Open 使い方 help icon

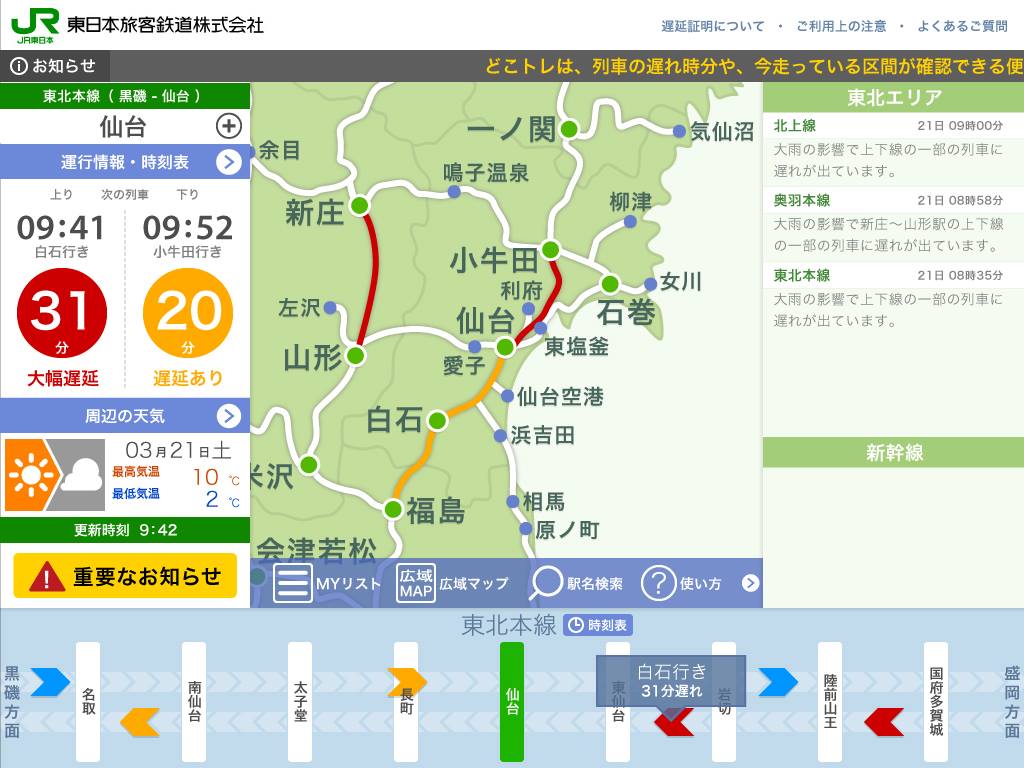tap(658, 583)
